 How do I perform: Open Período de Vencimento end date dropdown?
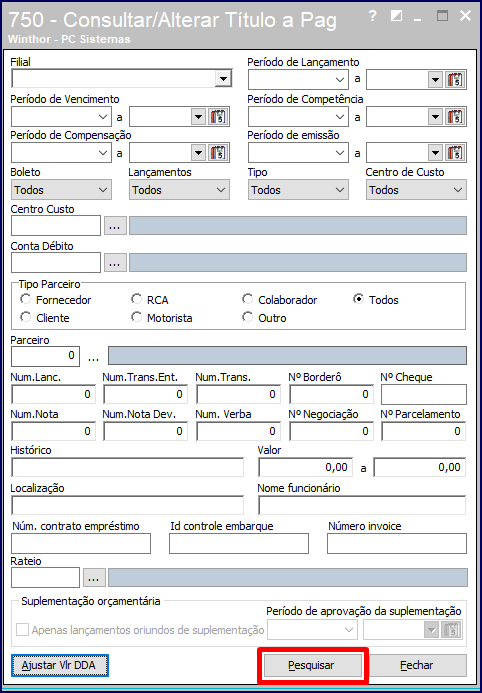click(x=199, y=117)
